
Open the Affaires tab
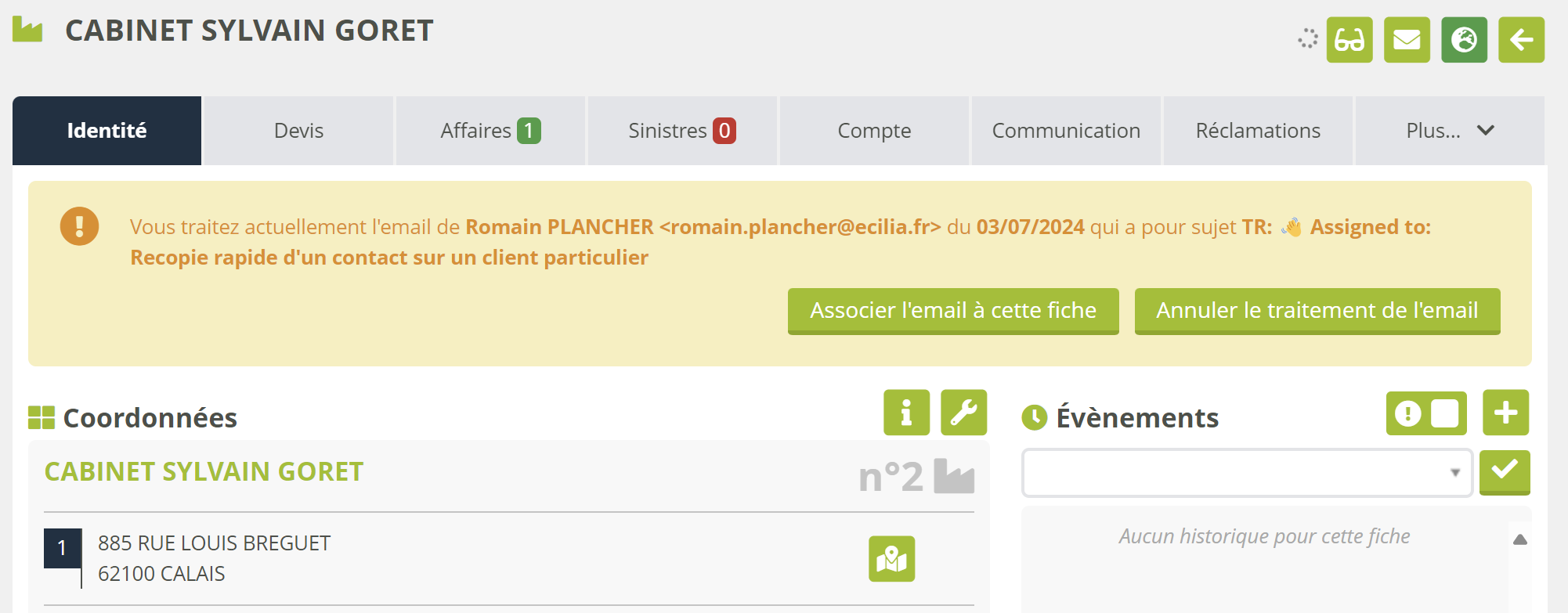(490, 131)
